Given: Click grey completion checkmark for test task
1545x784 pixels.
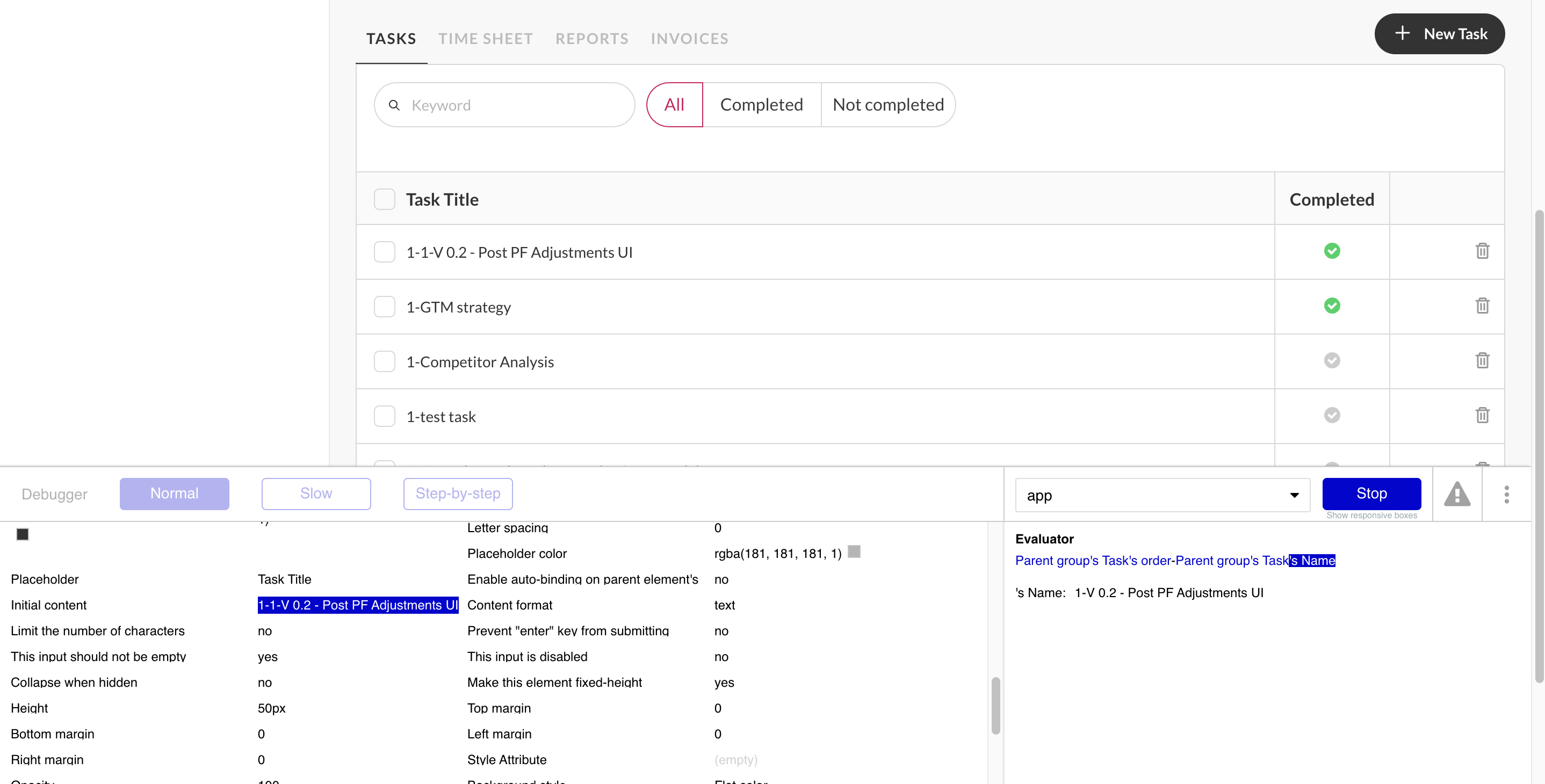Looking at the screenshot, I should pos(1332,415).
